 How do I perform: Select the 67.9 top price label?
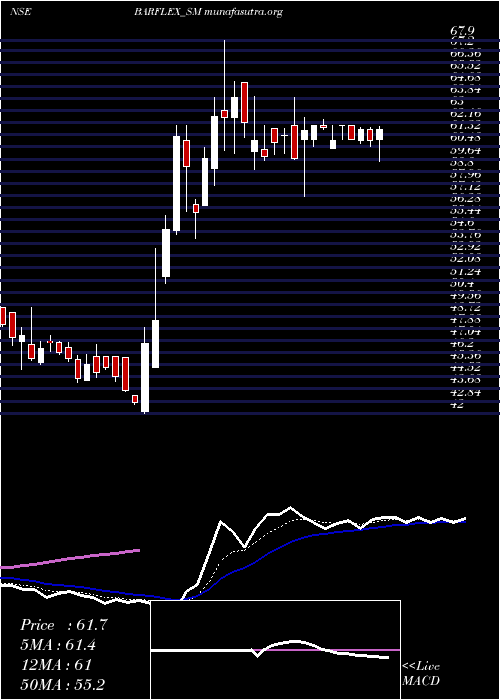click(462, 32)
